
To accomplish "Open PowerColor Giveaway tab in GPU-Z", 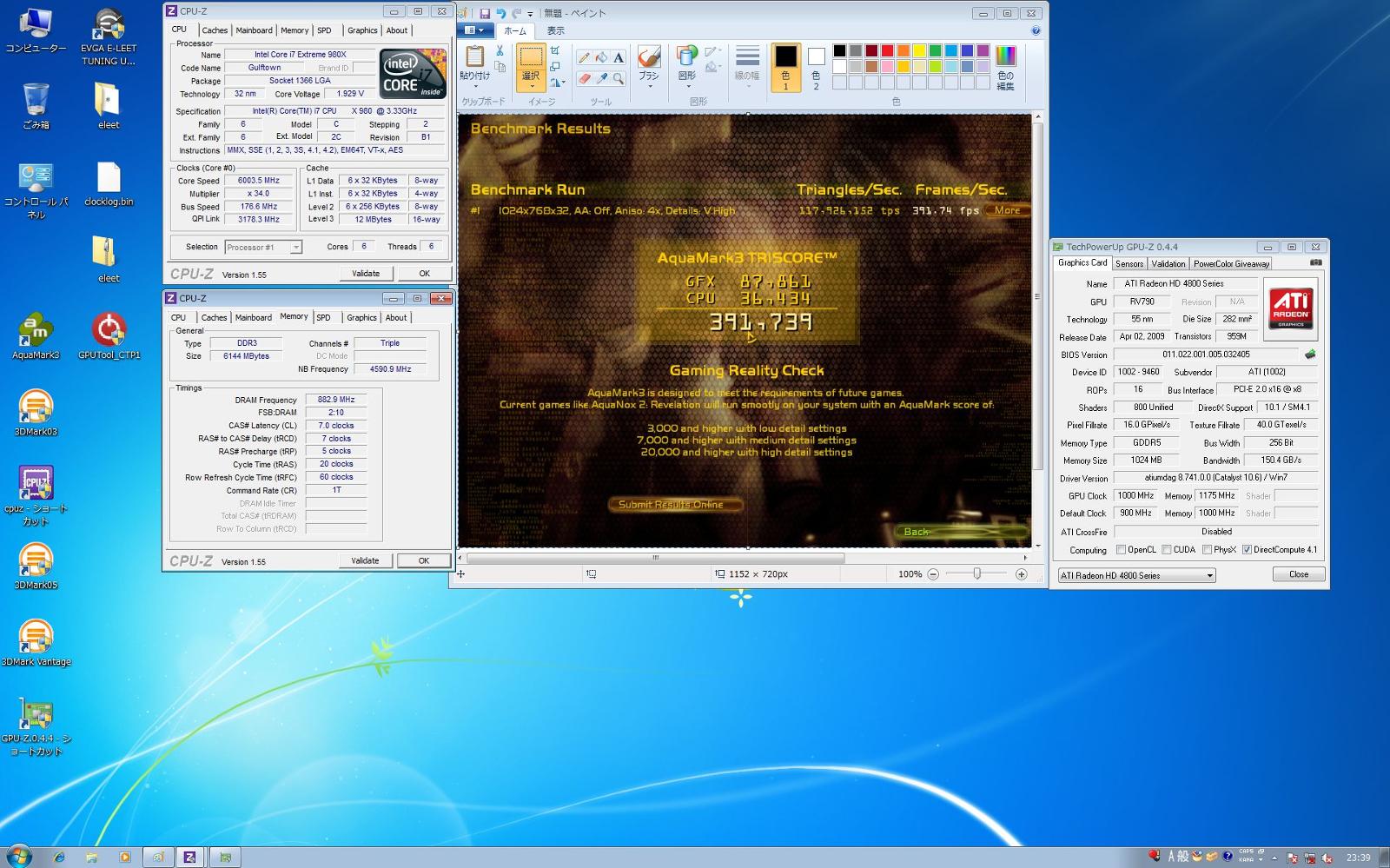I will 1231,263.
